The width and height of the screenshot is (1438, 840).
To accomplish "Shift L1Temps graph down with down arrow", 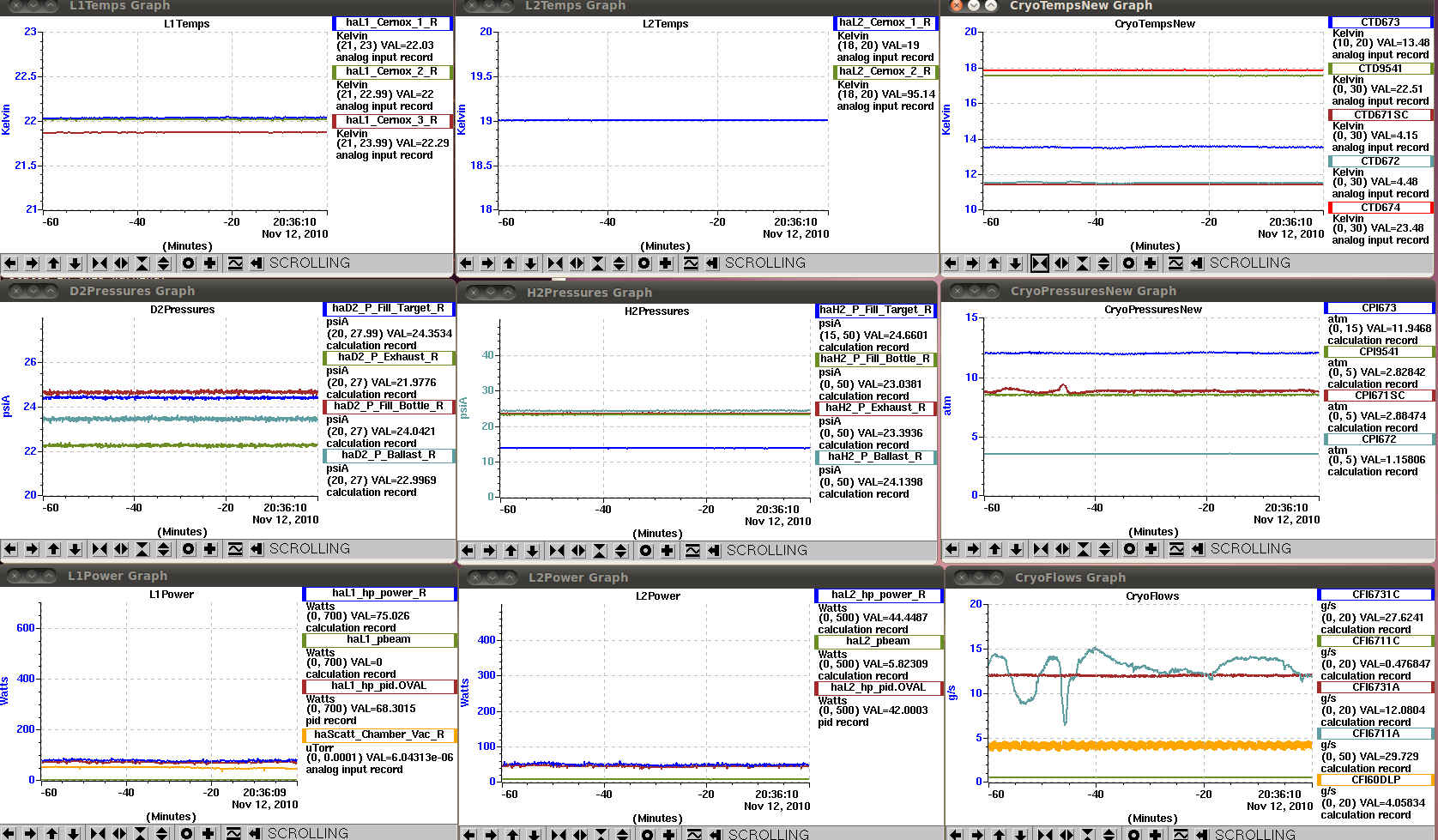I will (76, 263).
